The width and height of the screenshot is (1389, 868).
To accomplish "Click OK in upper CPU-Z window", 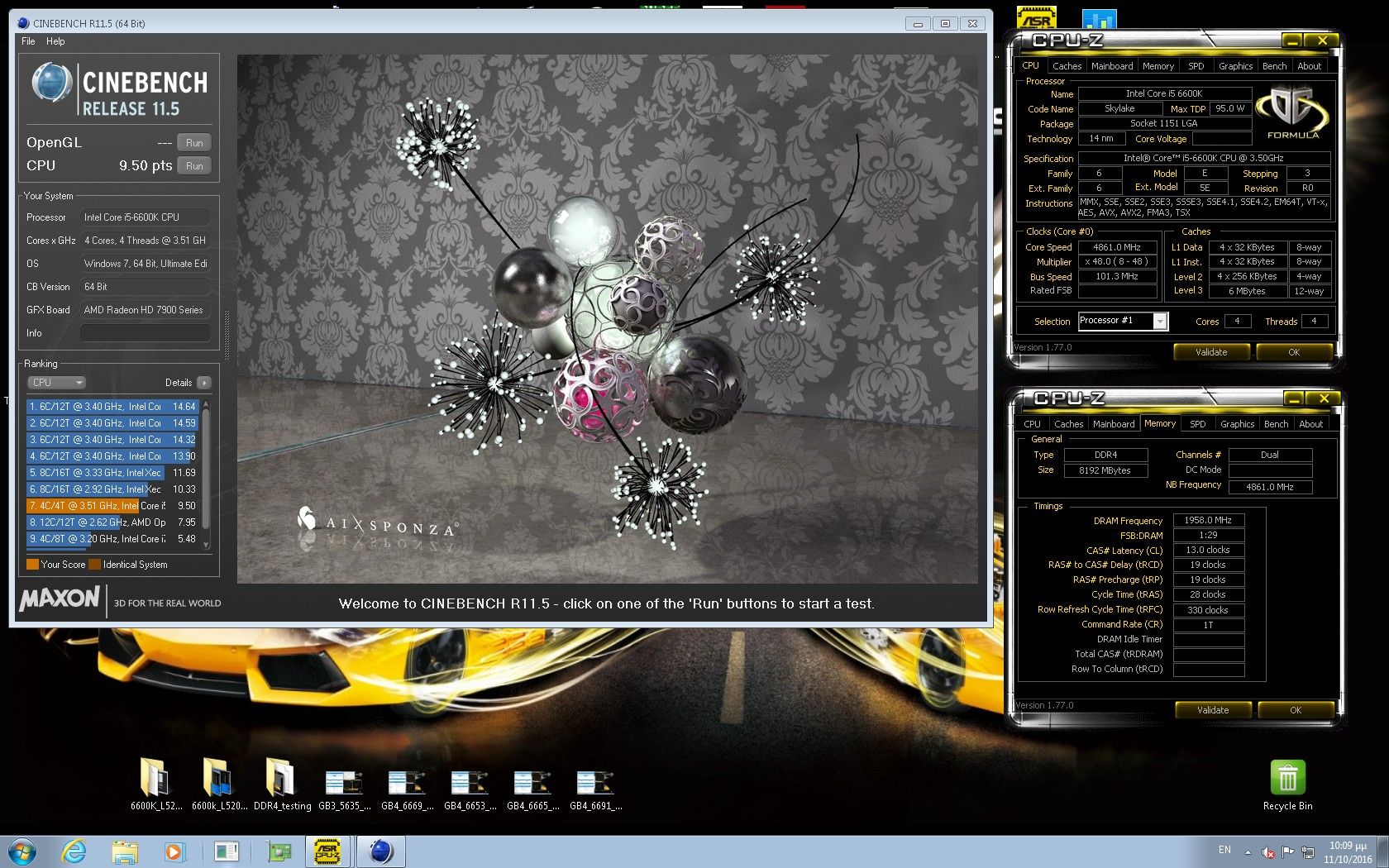I will tap(1294, 352).
